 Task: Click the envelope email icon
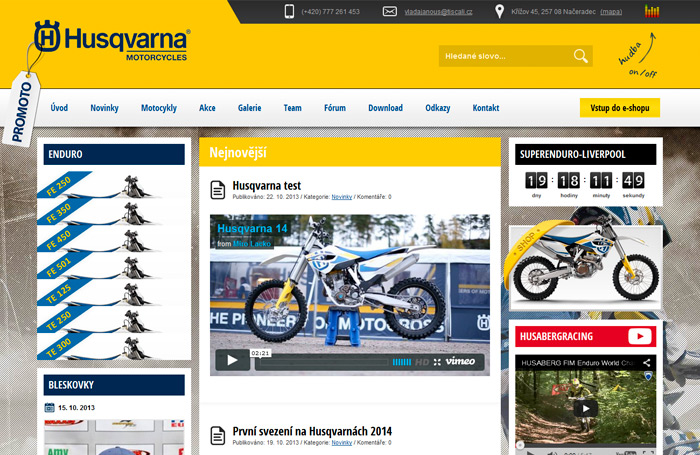390,11
